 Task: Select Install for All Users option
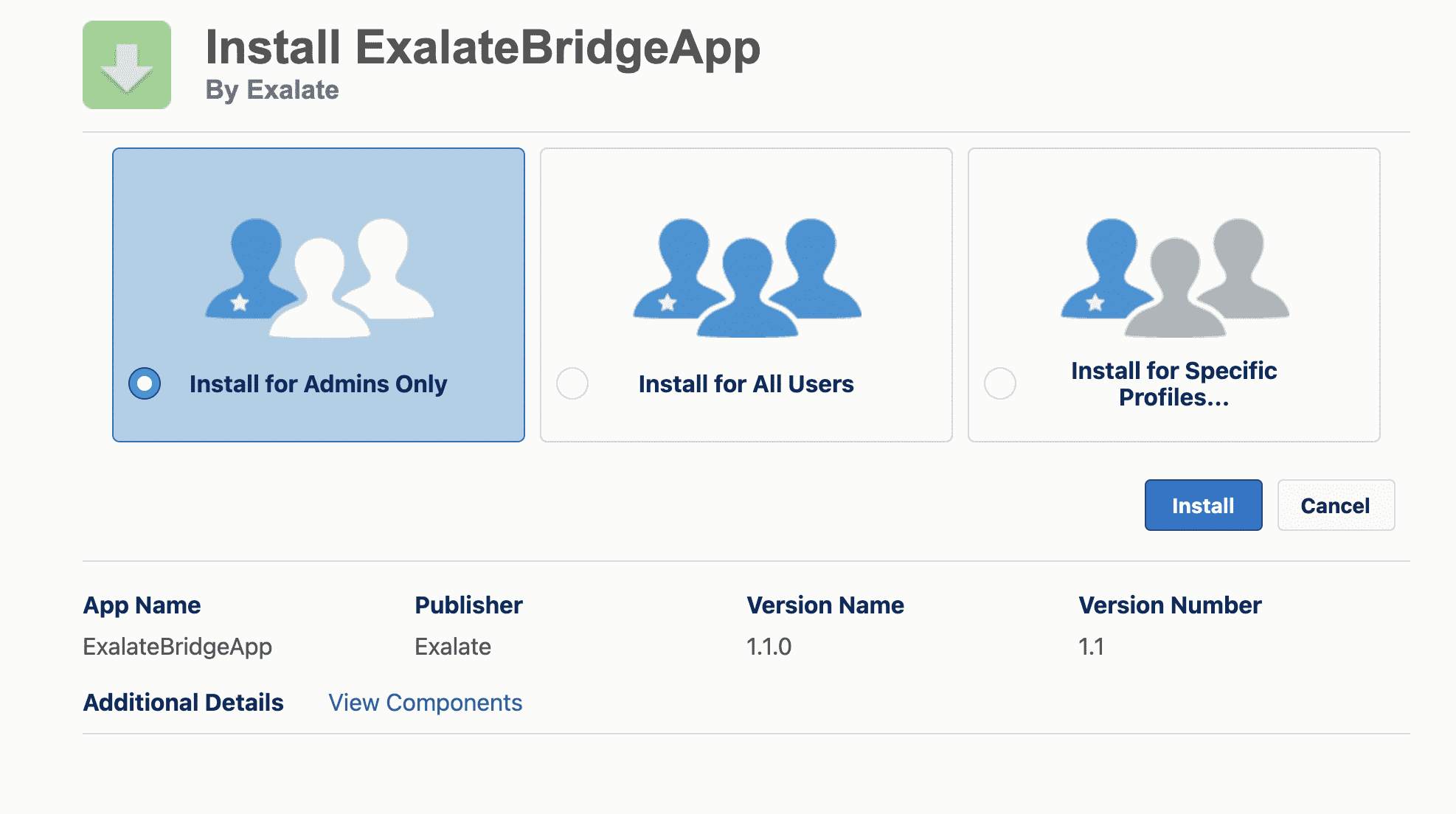point(573,383)
